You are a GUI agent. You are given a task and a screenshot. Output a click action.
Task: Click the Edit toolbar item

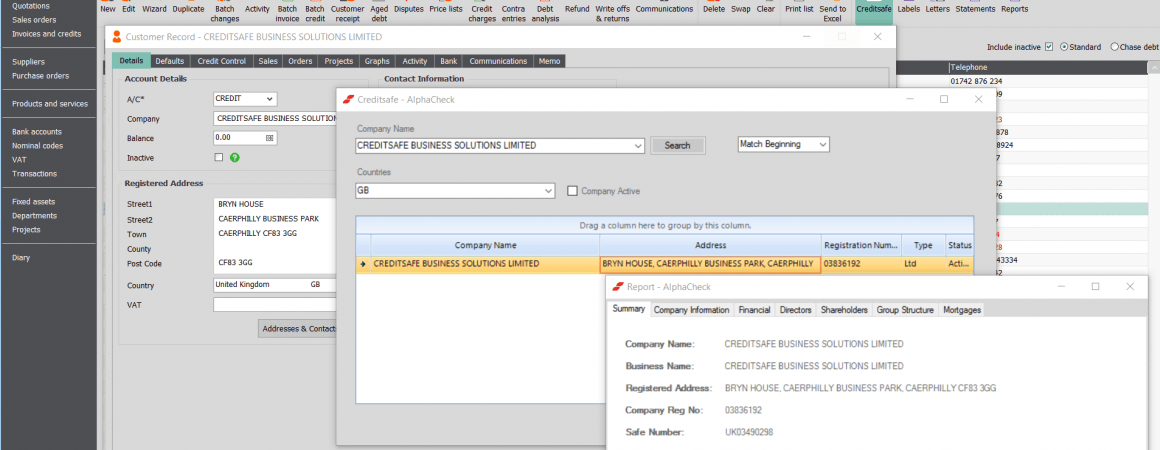pos(129,10)
